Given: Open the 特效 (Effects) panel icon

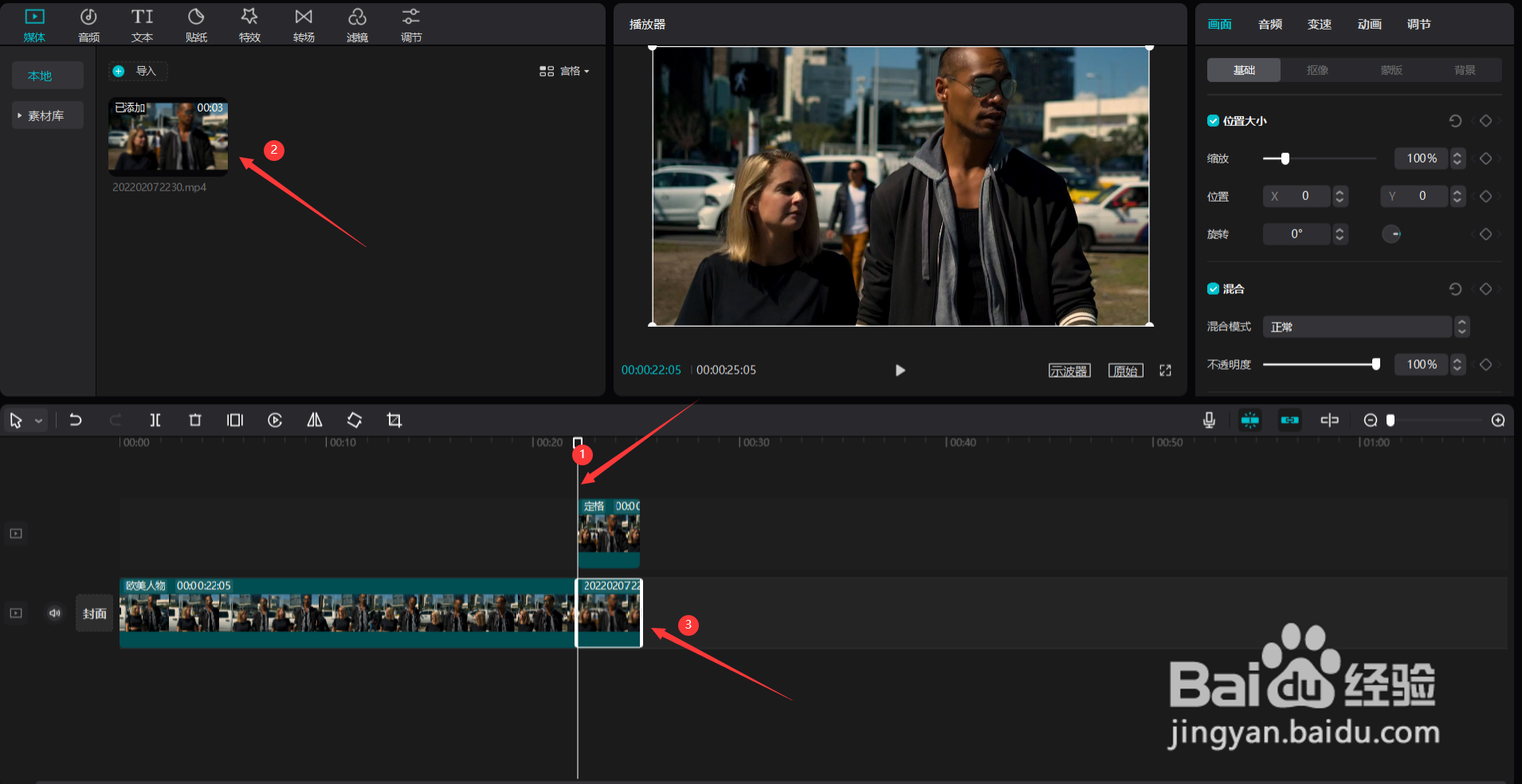Looking at the screenshot, I should point(249,25).
